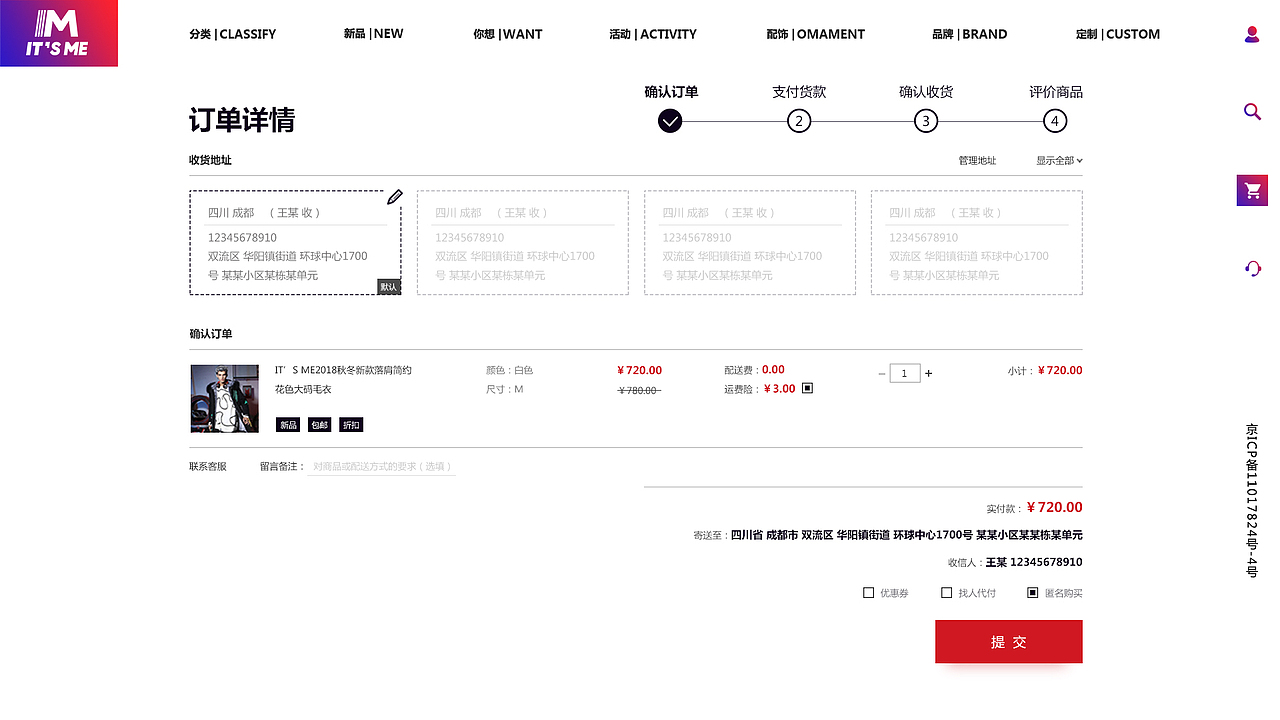
Task: Click the red 提交 submit button
Action: [1008, 641]
